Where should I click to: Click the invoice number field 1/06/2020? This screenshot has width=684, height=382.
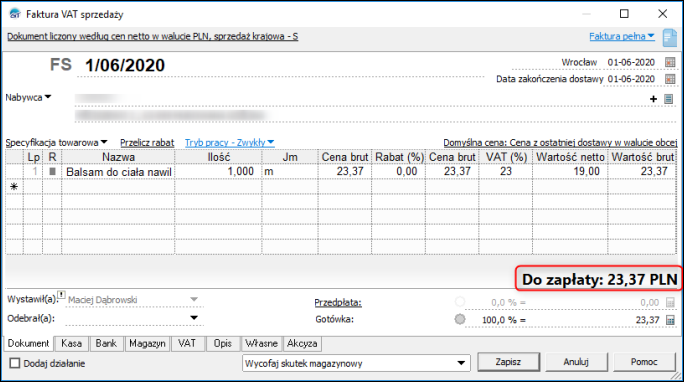point(280,65)
